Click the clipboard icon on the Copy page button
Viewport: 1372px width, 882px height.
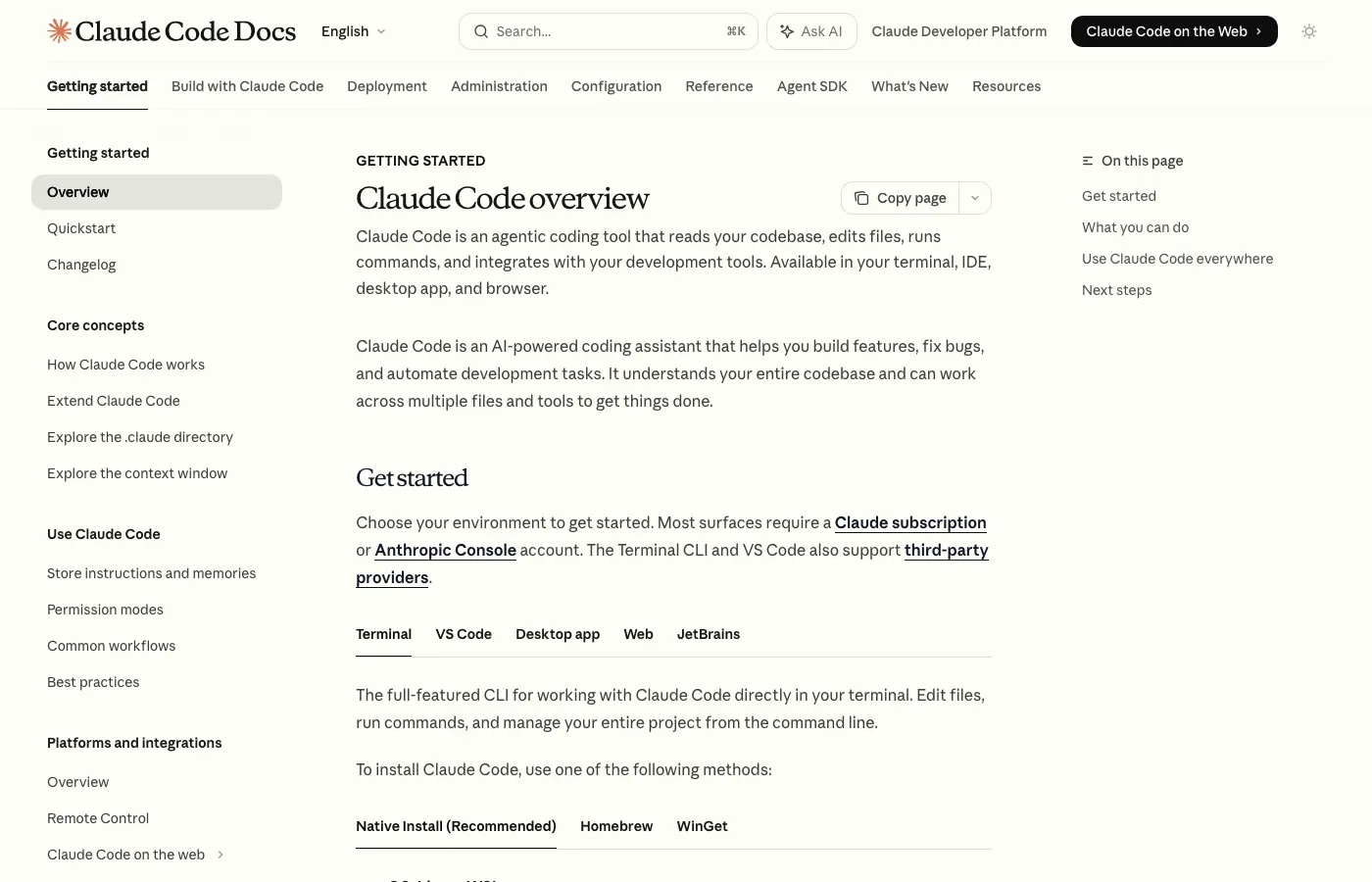click(x=862, y=198)
